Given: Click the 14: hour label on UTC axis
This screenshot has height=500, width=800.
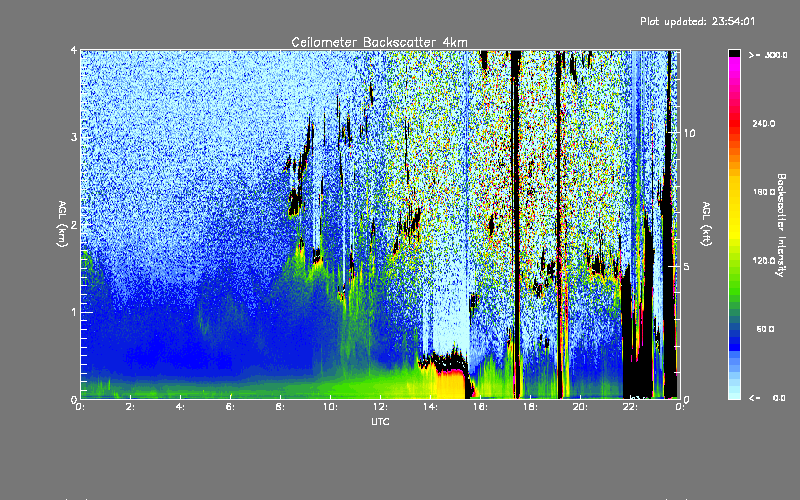Looking at the screenshot, I should tap(430, 407).
